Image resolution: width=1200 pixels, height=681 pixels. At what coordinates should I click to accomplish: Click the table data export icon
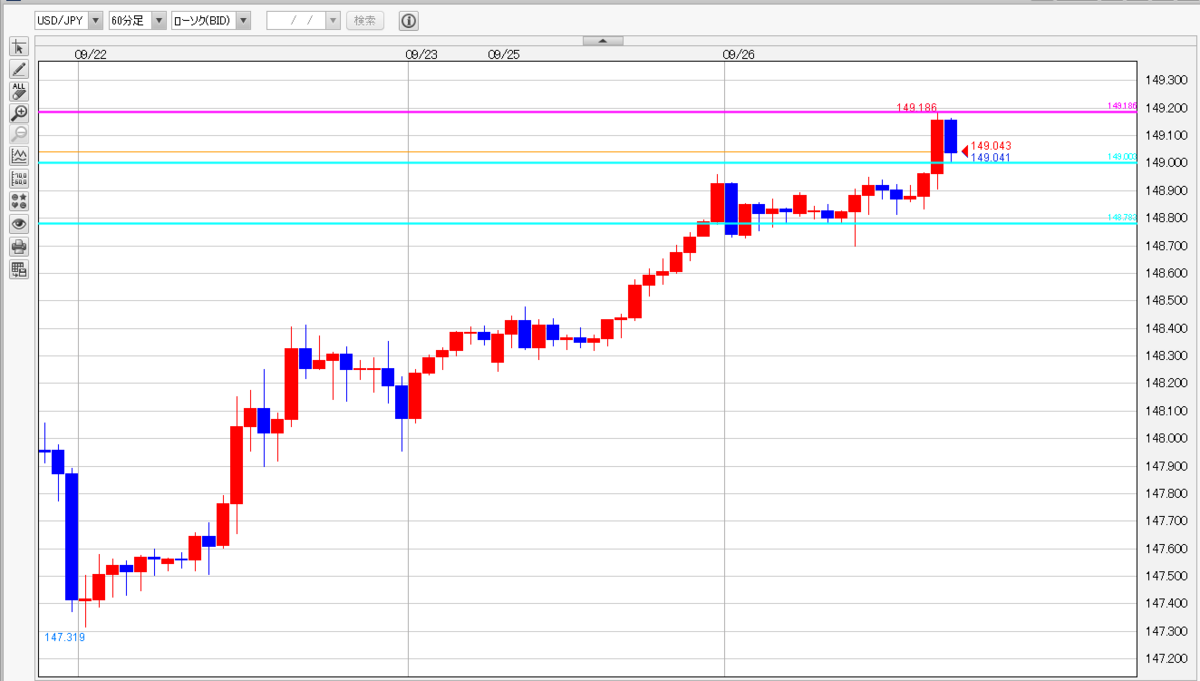[x=19, y=268]
